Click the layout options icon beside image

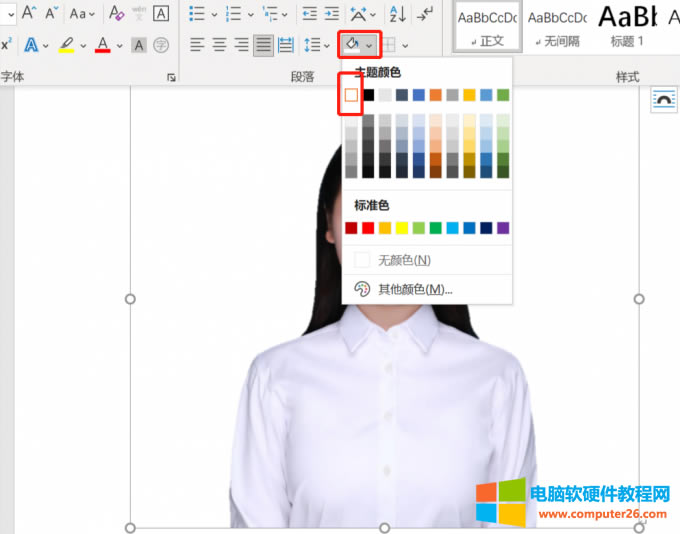pyautogui.click(x=663, y=98)
